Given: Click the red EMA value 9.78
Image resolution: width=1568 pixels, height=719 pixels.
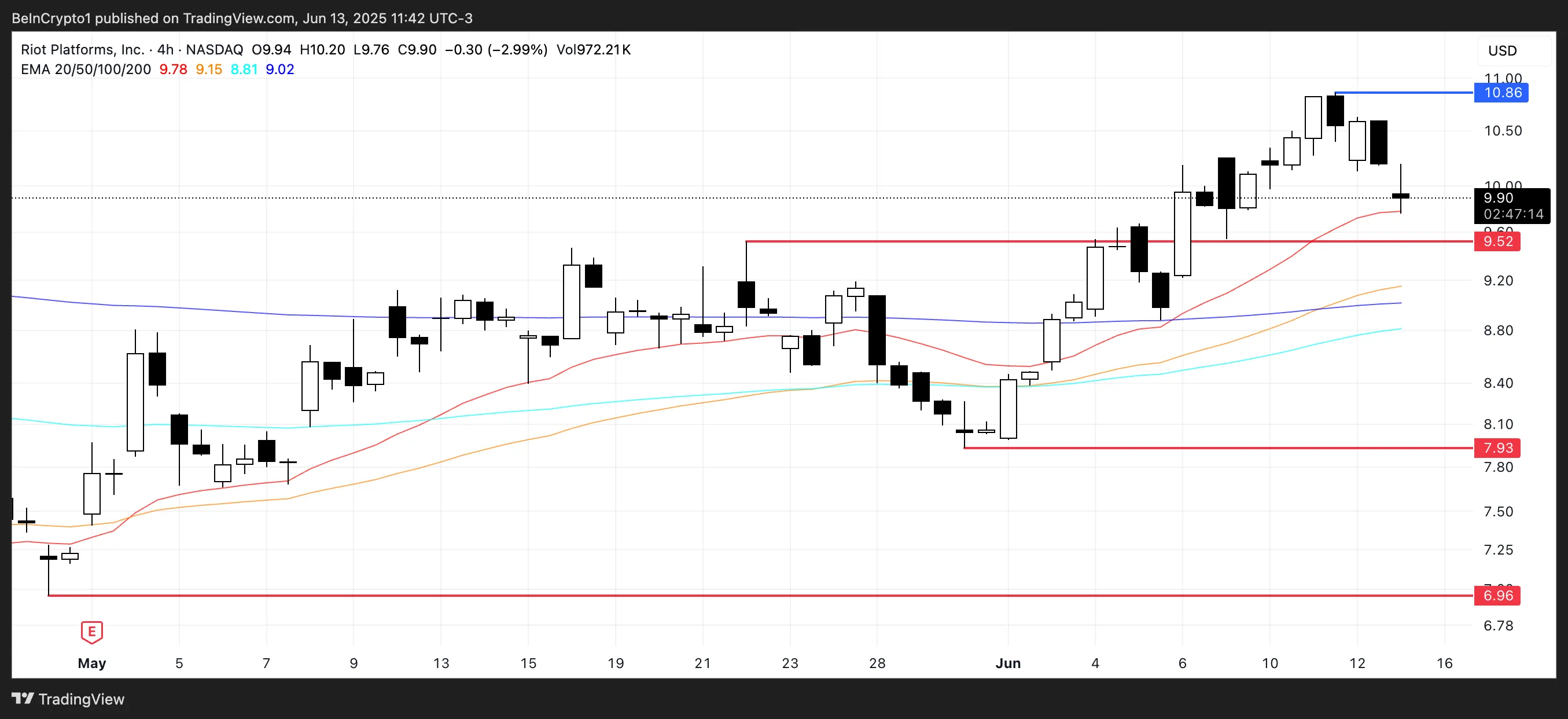Looking at the screenshot, I should pyautogui.click(x=174, y=69).
